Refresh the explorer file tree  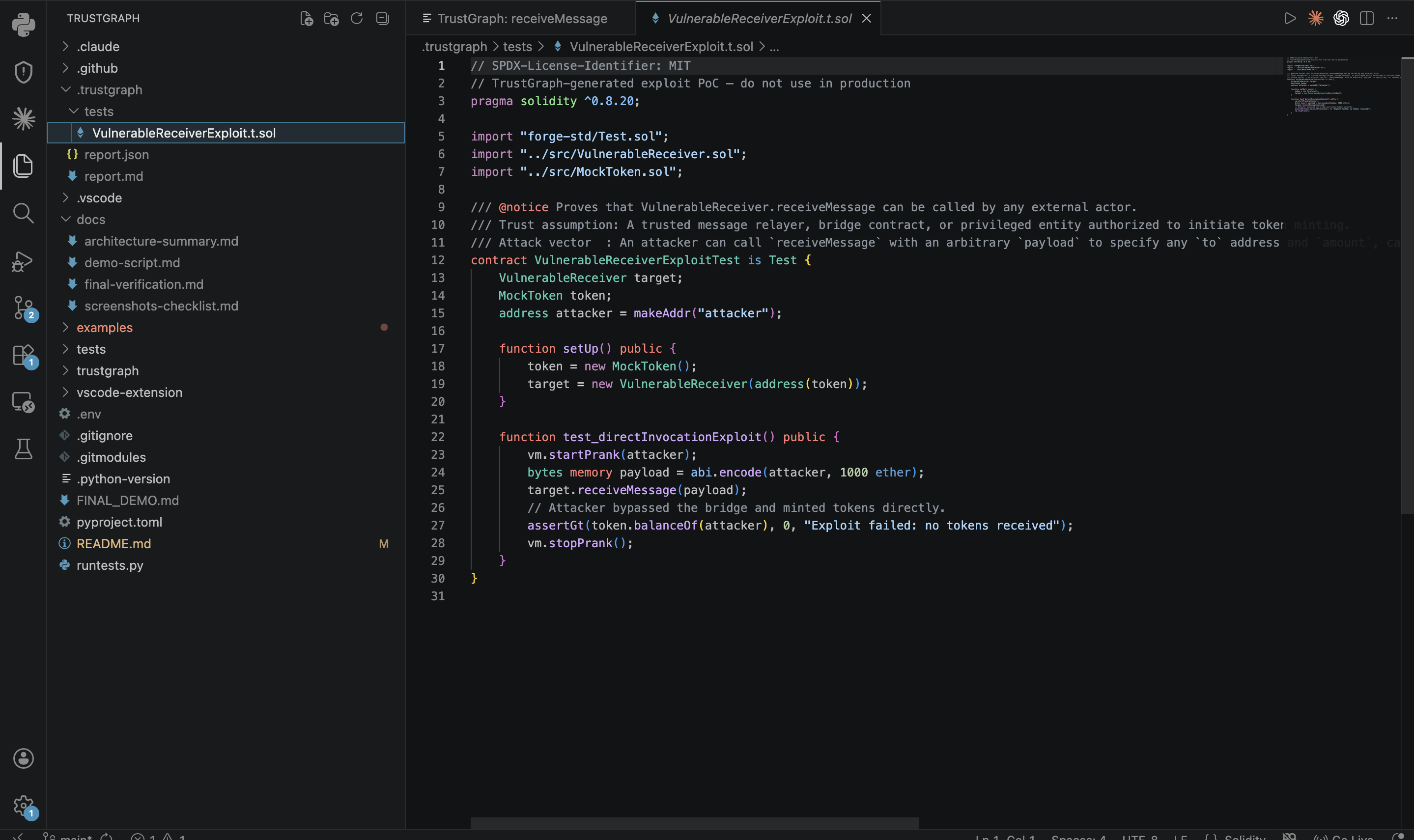point(357,19)
